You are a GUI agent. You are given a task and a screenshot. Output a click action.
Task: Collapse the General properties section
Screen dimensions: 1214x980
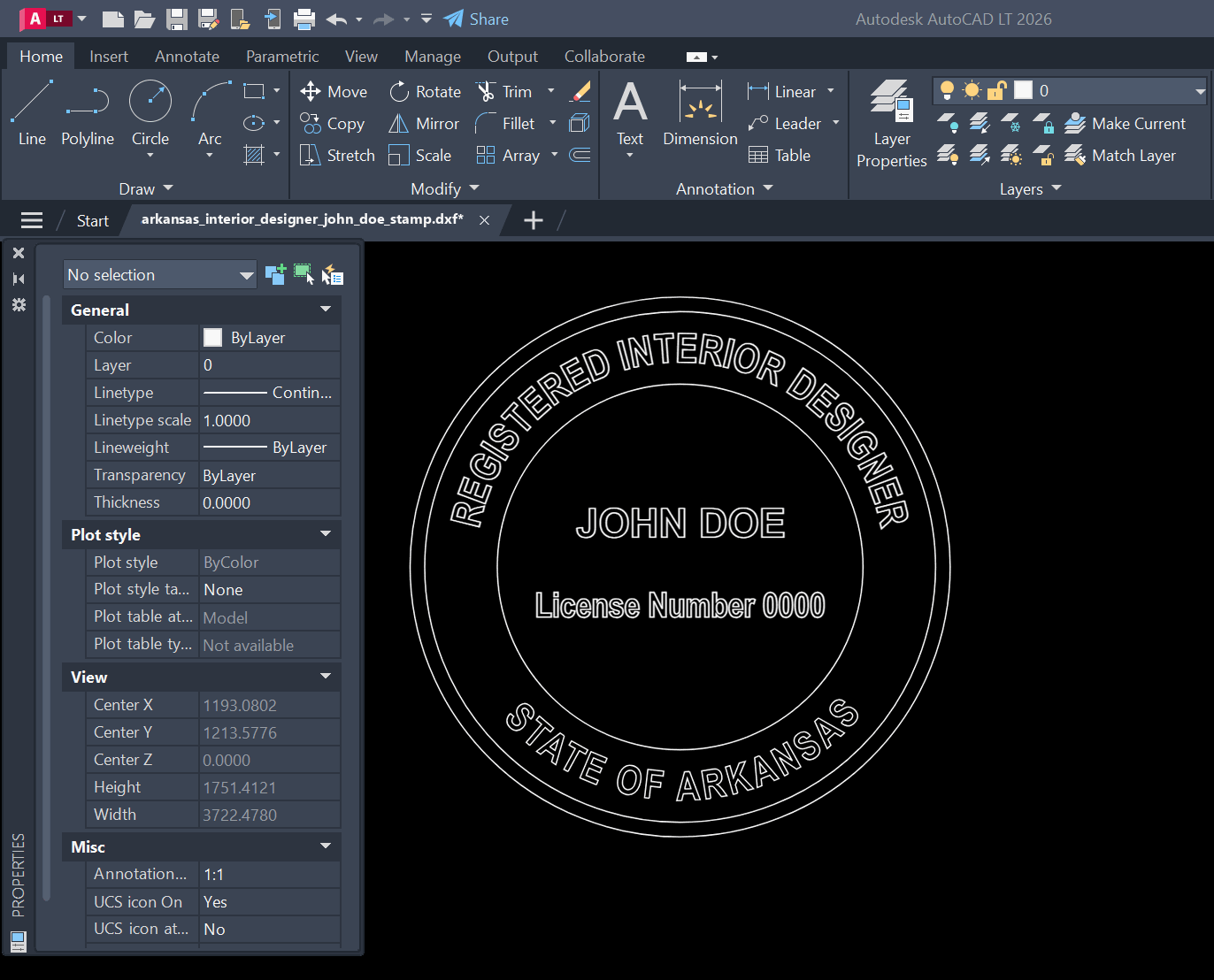click(x=326, y=310)
